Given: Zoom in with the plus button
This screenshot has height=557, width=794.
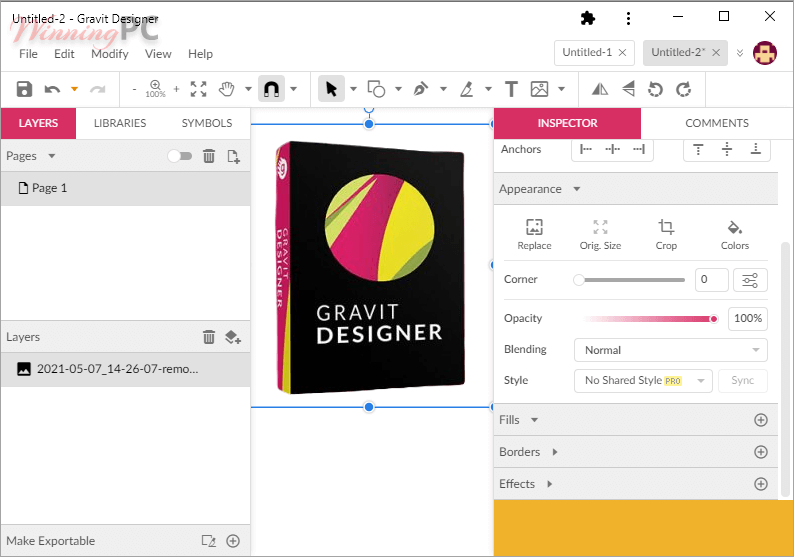Looking at the screenshot, I should tap(176, 89).
